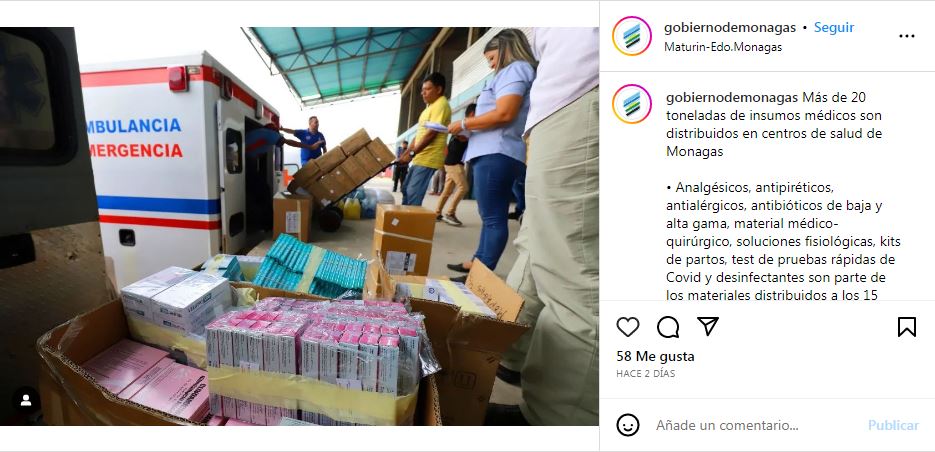Image resolution: width=935 pixels, height=452 pixels.
Task: Like the post with heart icon
Action: click(x=627, y=327)
